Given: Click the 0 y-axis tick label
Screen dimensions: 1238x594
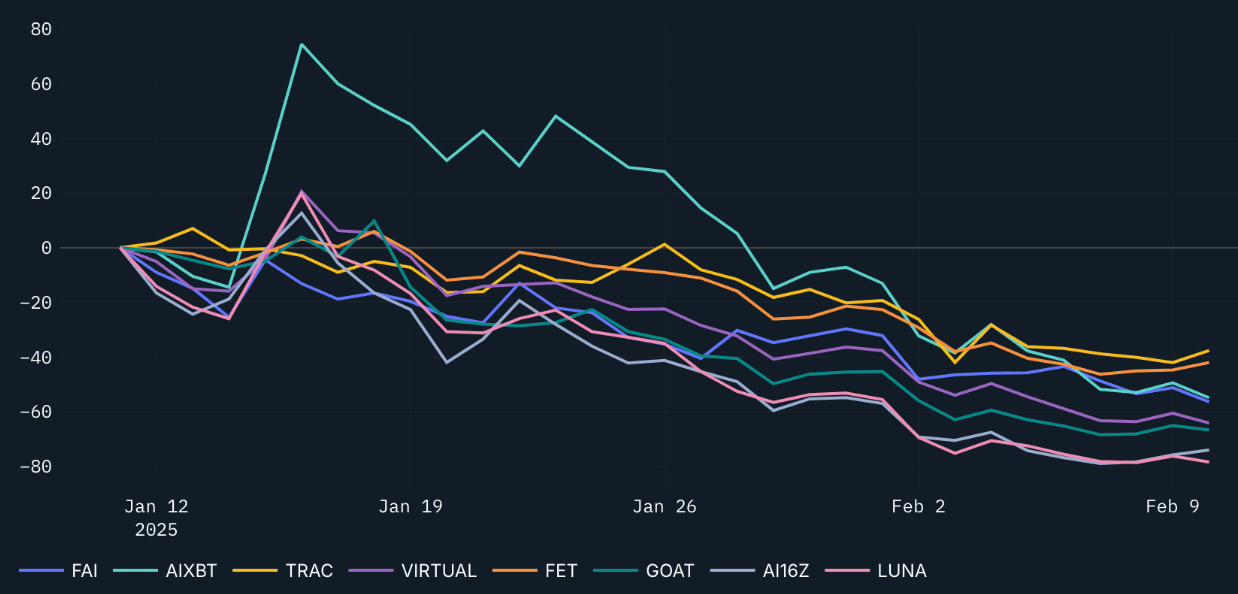Looking at the screenshot, I should 47,248.
